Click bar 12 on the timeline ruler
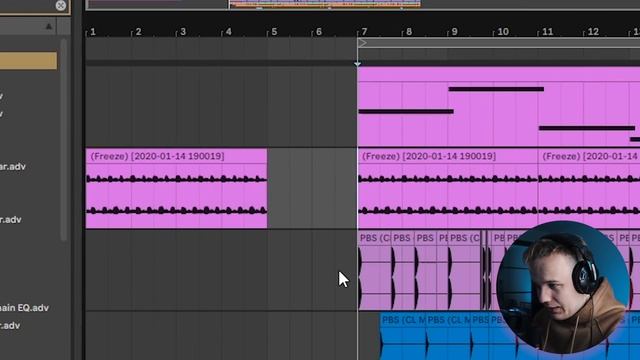This screenshot has width=640, height=360. point(593,31)
